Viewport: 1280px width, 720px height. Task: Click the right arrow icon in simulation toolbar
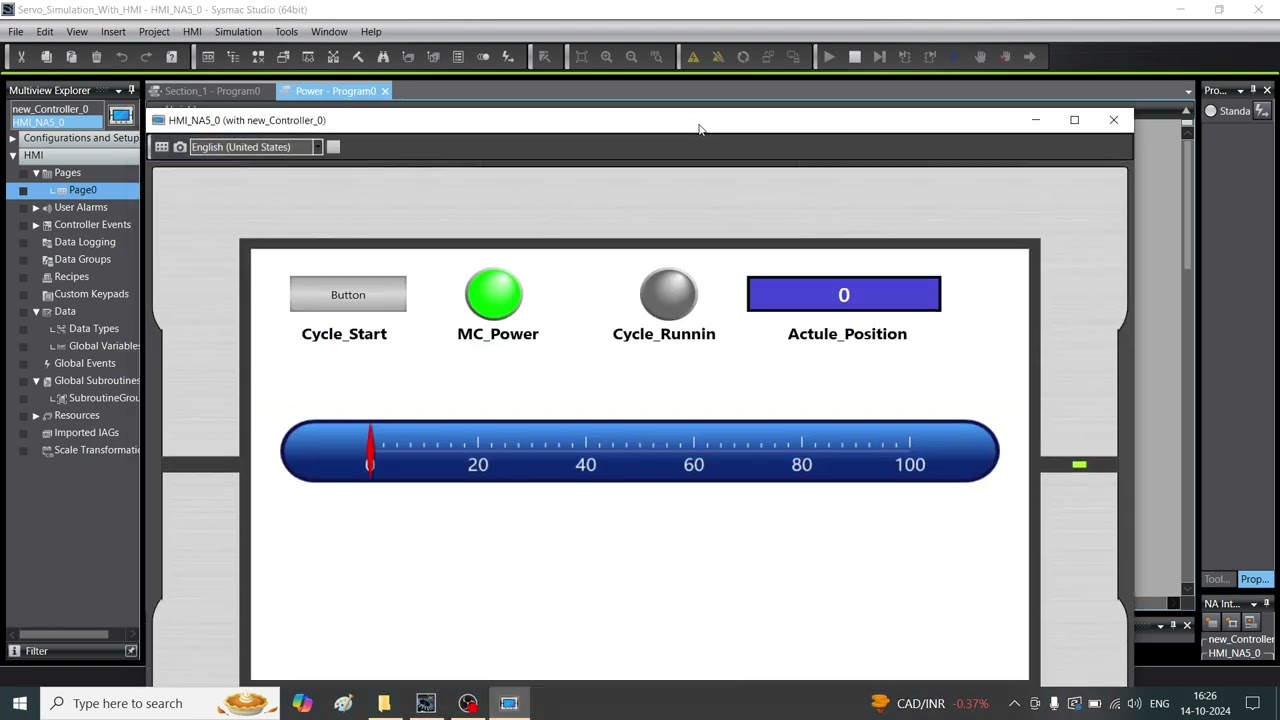(1029, 57)
